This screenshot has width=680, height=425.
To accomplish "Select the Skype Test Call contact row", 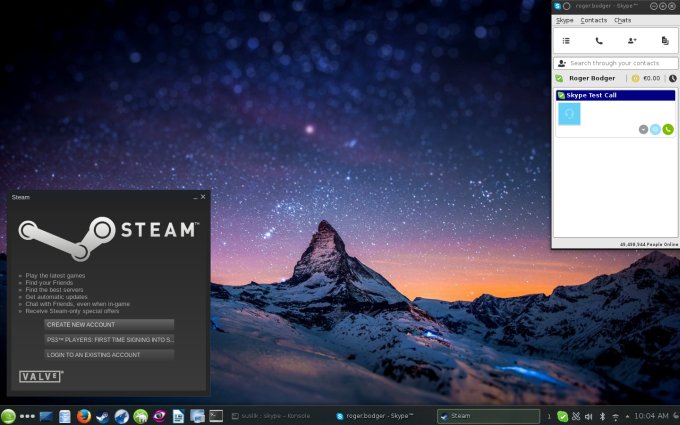I will point(615,95).
